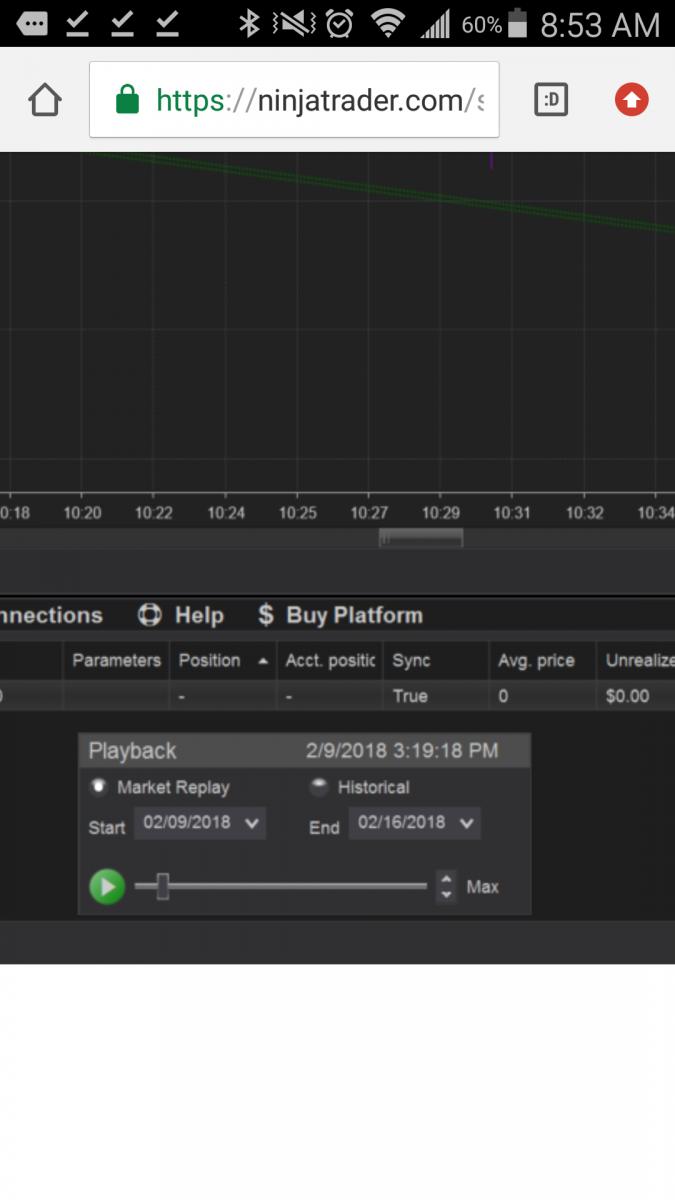Viewport: 675px width, 1200px height.
Task: Click the chart horizontal scrollbar thumb
Action: (x=420, y=539)
